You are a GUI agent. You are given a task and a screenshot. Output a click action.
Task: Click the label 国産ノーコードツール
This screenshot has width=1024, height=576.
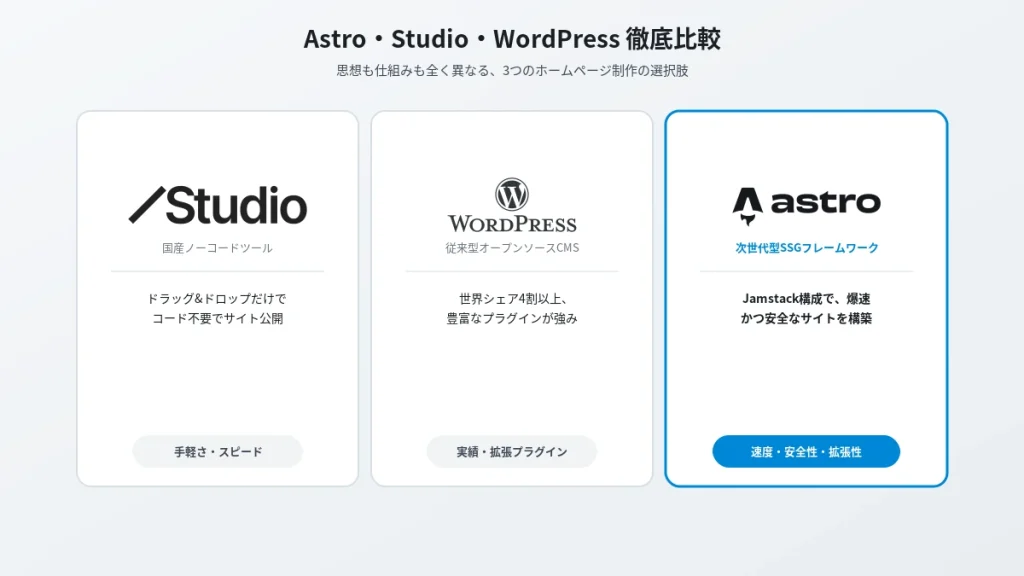pyautogui.click(x=217, y=248)
